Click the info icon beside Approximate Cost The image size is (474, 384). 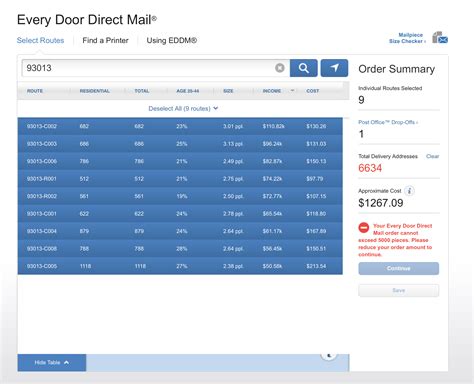[x=409, y=191]
